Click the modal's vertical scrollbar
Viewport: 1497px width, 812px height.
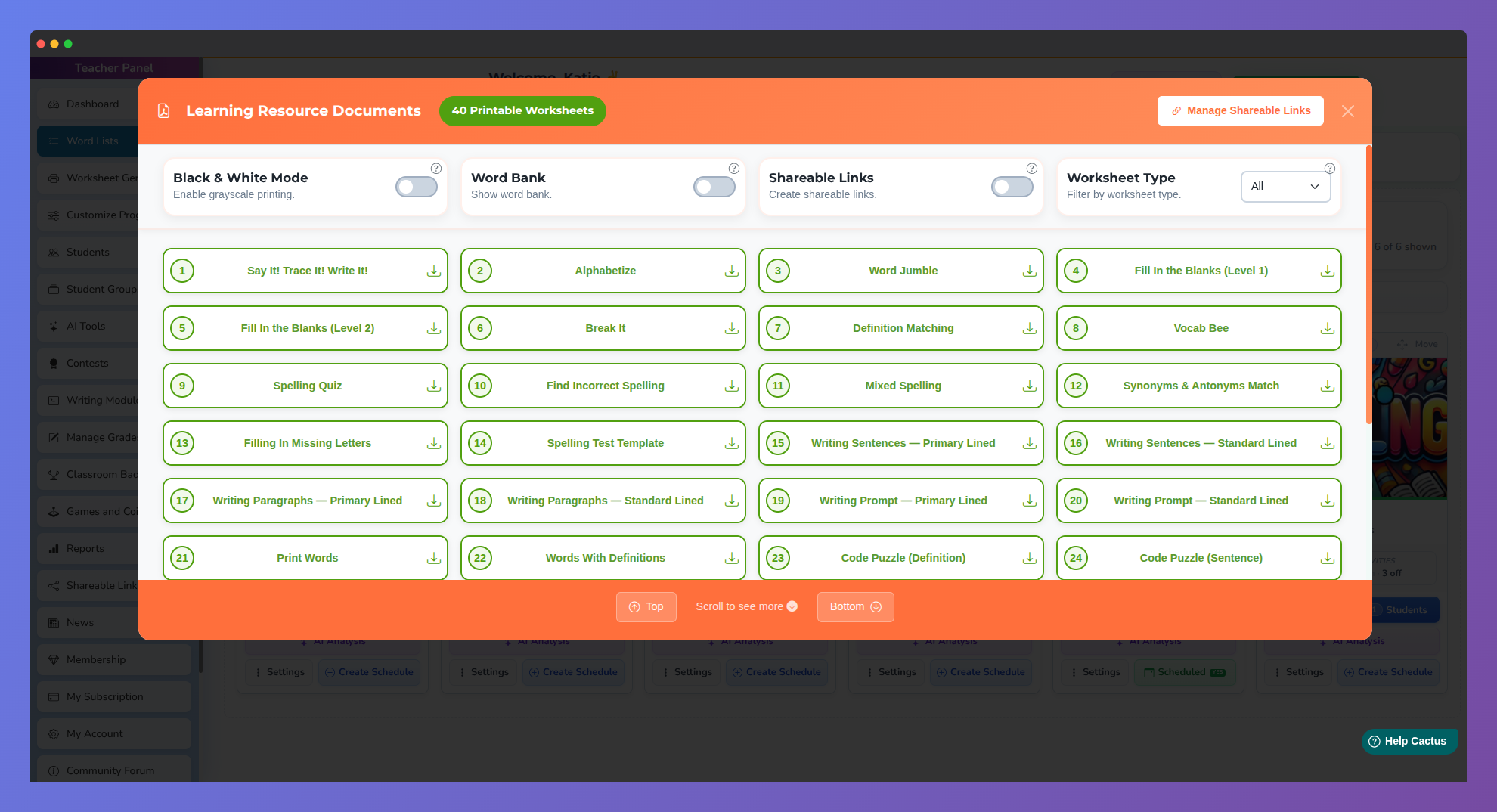pos(1368,284)
